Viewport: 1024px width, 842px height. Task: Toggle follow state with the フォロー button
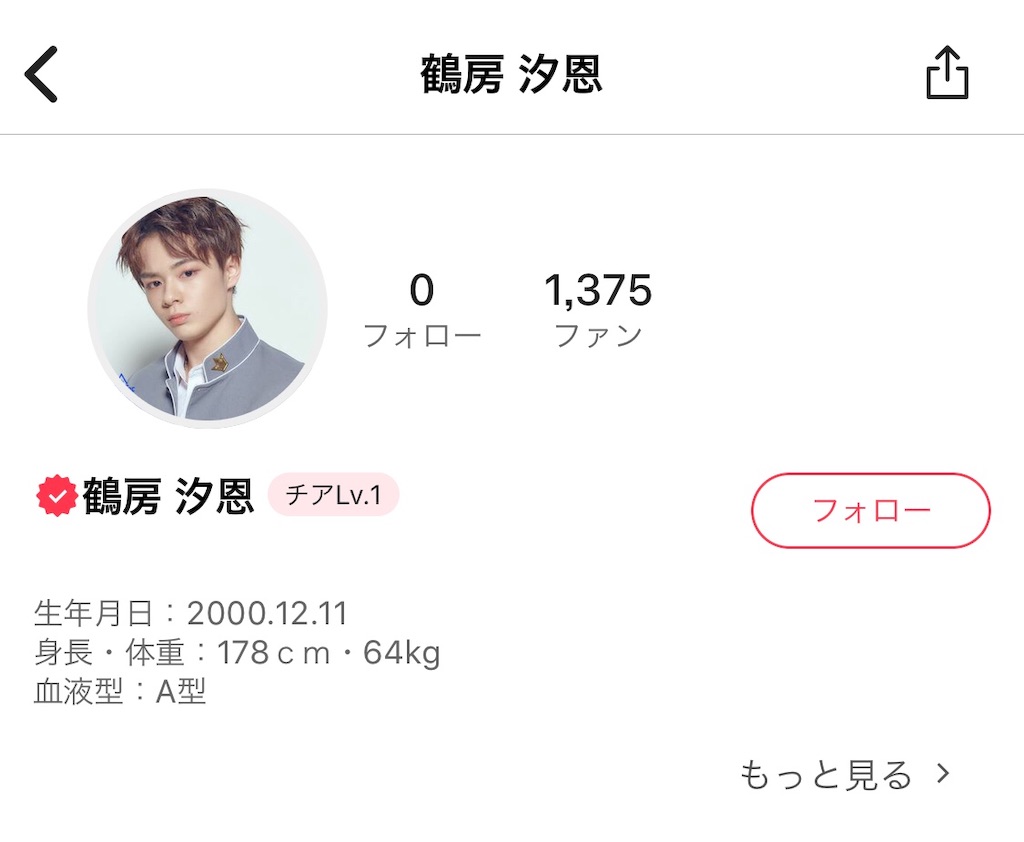[x=869, y=511]
